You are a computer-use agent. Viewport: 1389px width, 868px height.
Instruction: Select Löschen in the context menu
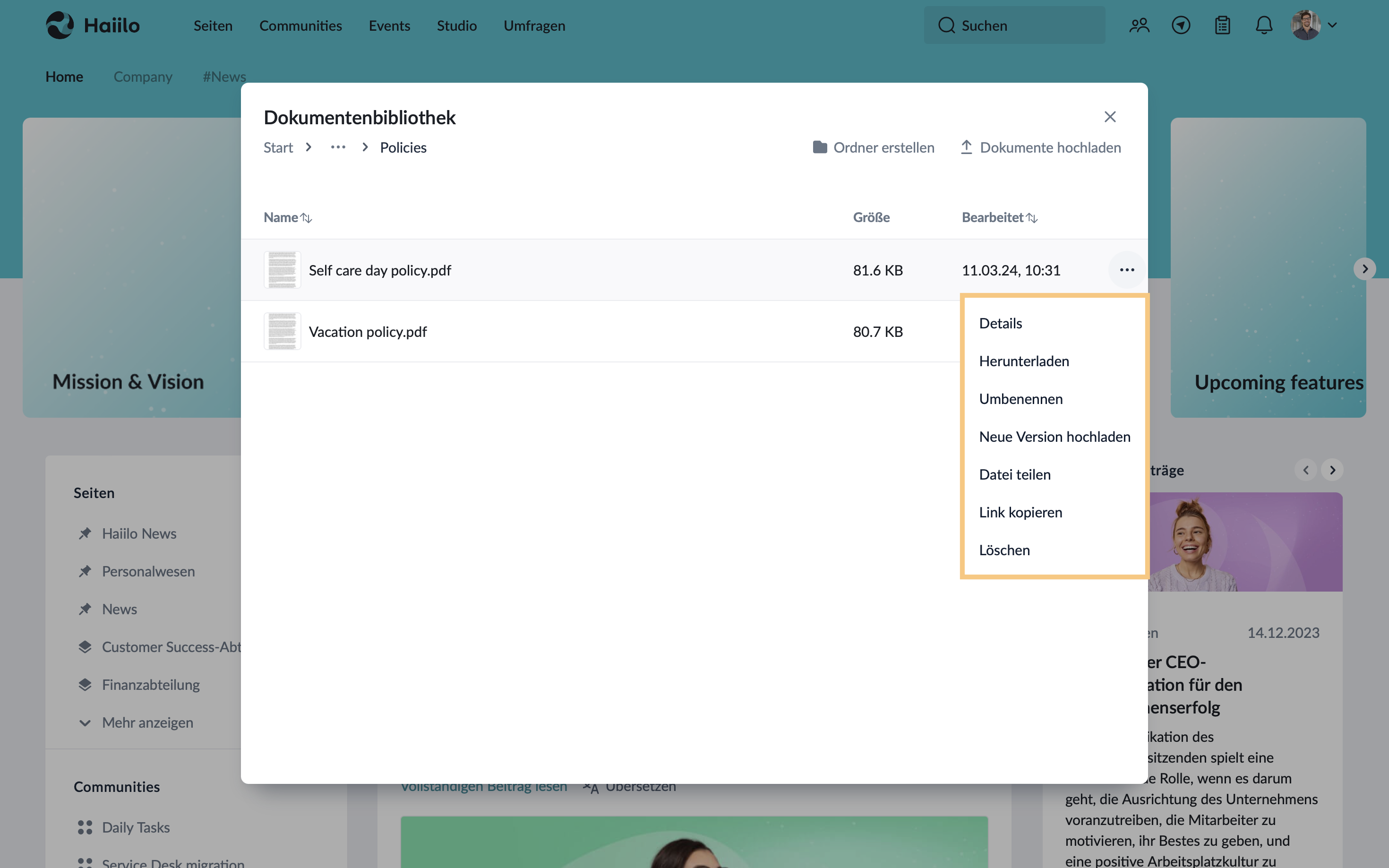pyautogui.click(x=1055, y=550)
